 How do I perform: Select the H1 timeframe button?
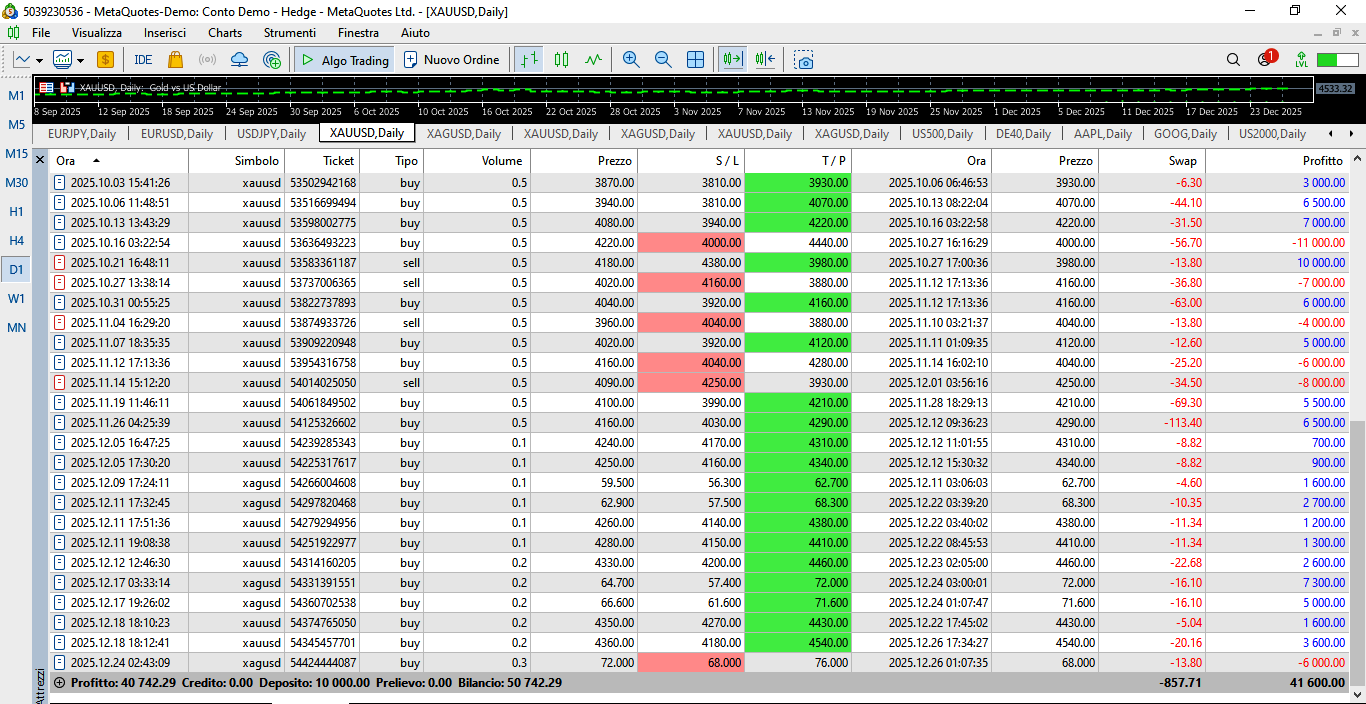17,212
